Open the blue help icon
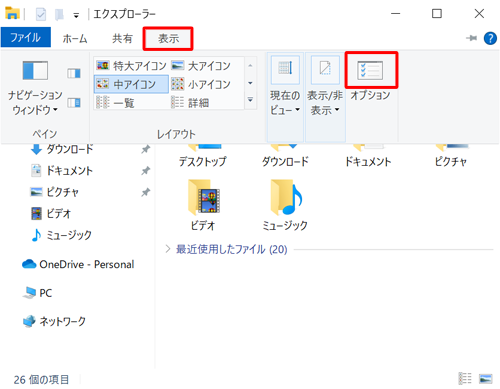This screenshot has width=500, height=389. click(x=490, y=38)
